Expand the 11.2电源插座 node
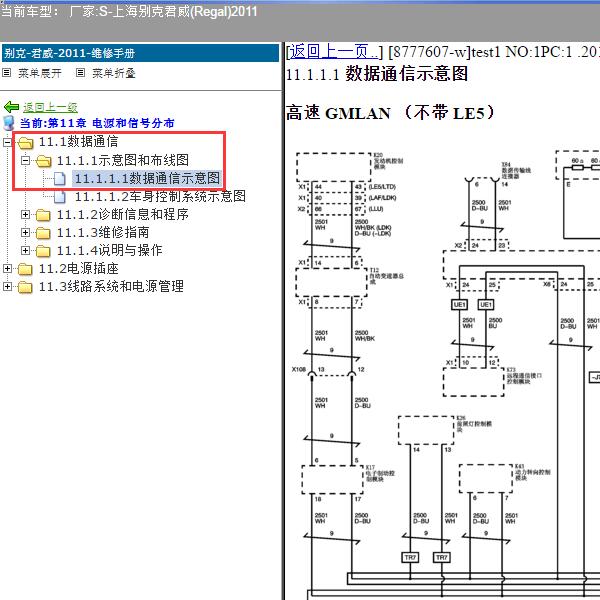 pyautogui.click(x=7, y=269)
